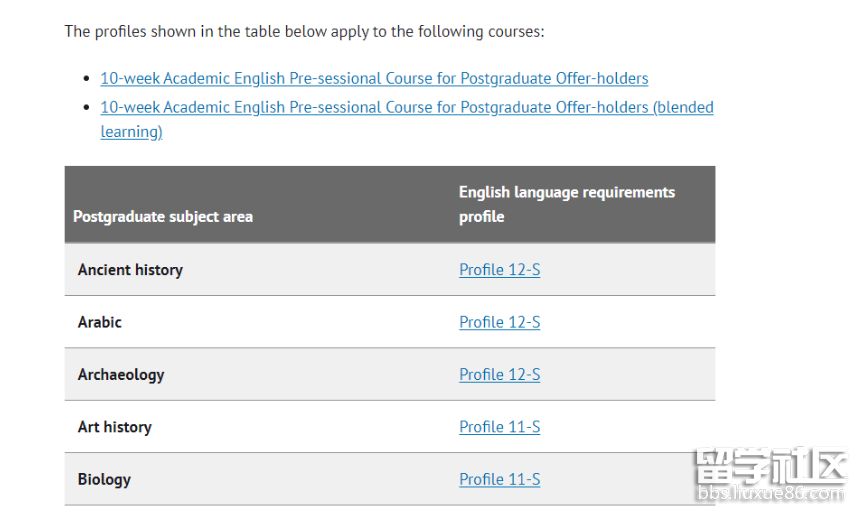
Task: Click the intro sentence about profiles shown
Action: [304, 31]
